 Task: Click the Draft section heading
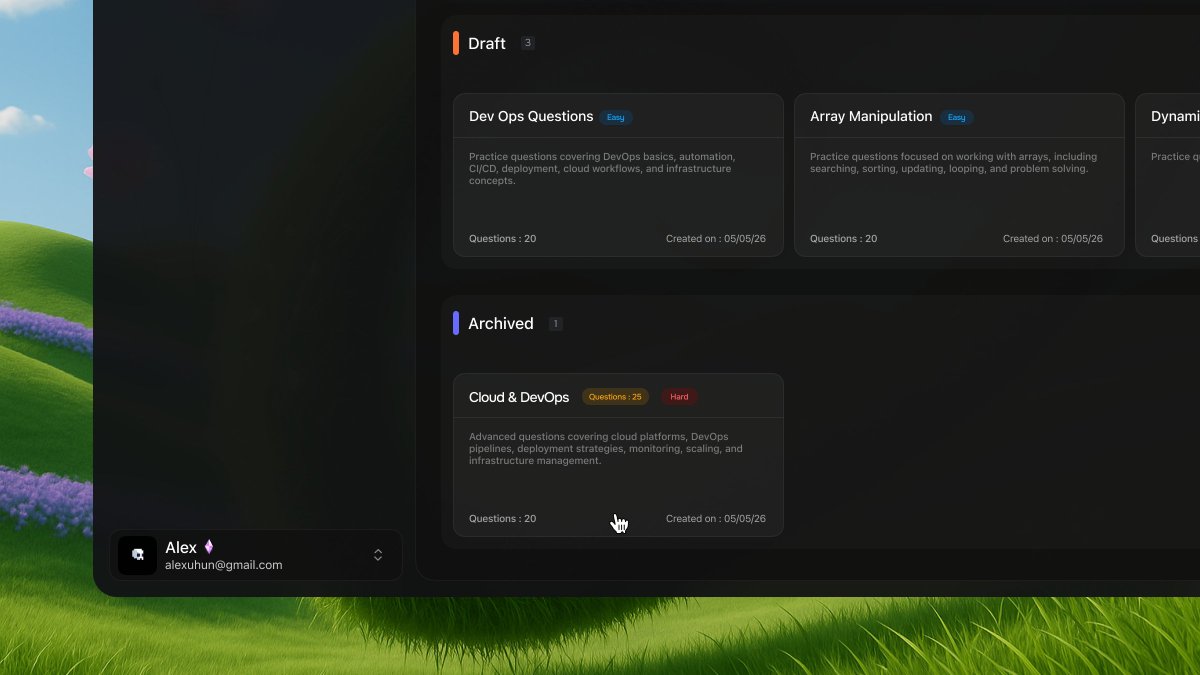487,43
